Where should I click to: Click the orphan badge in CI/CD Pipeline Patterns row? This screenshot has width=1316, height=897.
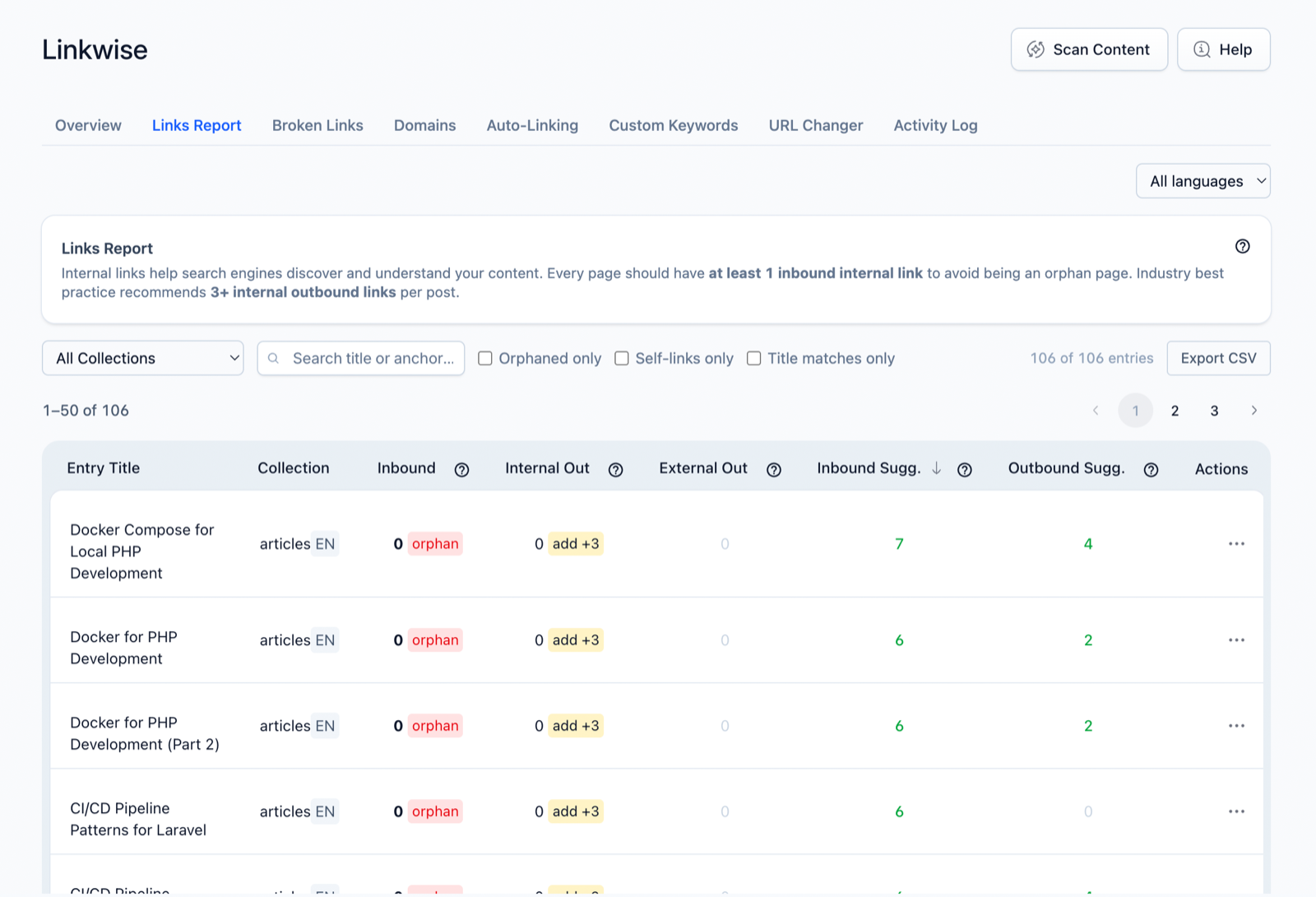click(x=435, y=811)
